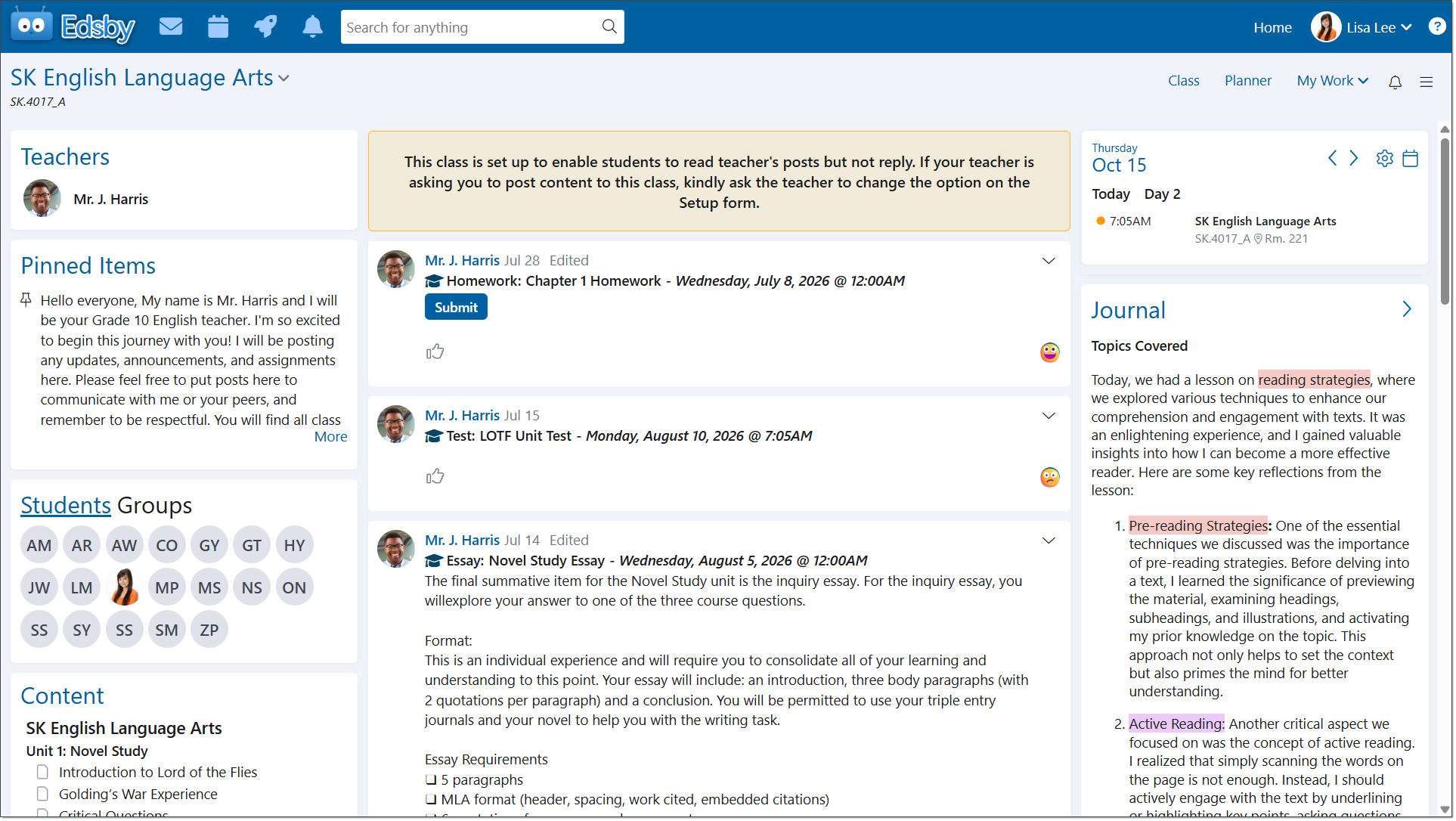Viewport: 1456px width, 821px height.
Task: Open Mr. J. Harris on Jul 15 post
Action: [x=462, y=415]
